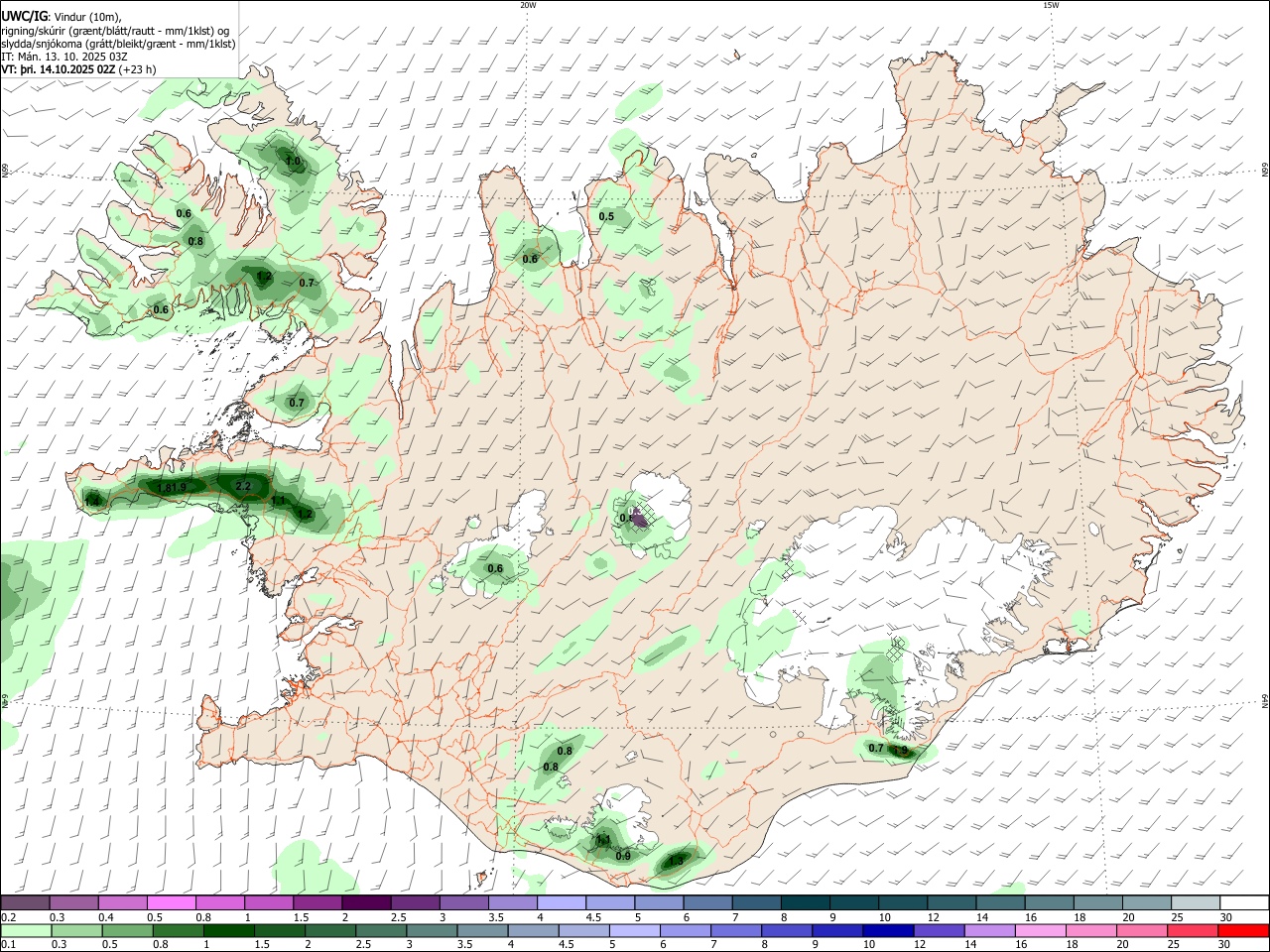This screenshot has height=952, width=1270.
Task: Select the bright pink 0.5–0.8 snow scale swatch
Action: (x=171, y=902)
